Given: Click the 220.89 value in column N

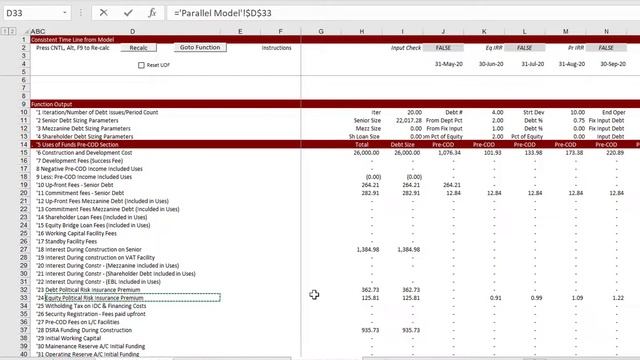Looking at the screenshot, I should click(x=615, y=153).
